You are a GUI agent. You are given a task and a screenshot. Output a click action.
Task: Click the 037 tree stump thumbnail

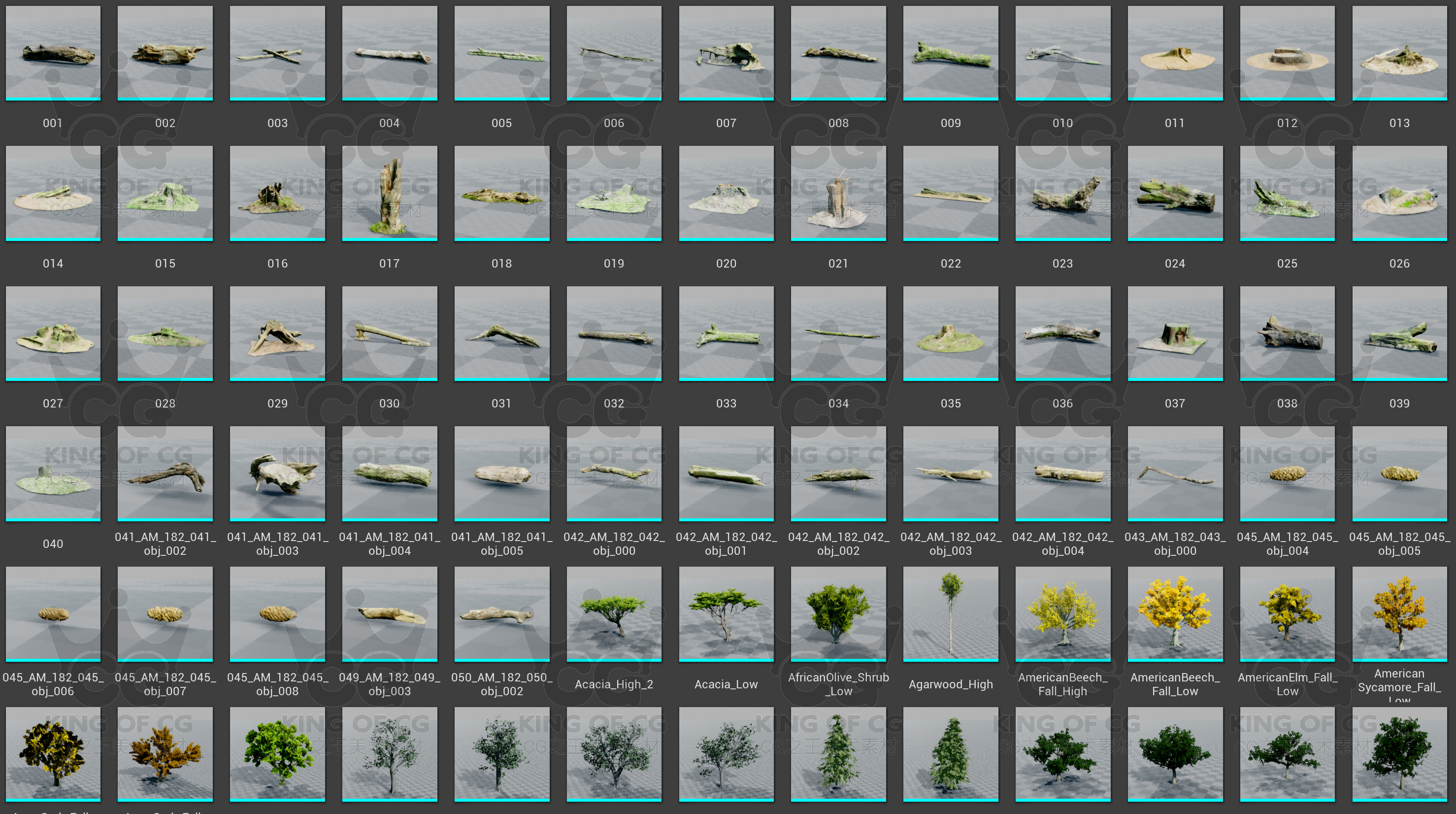[x=1175, y=334]
